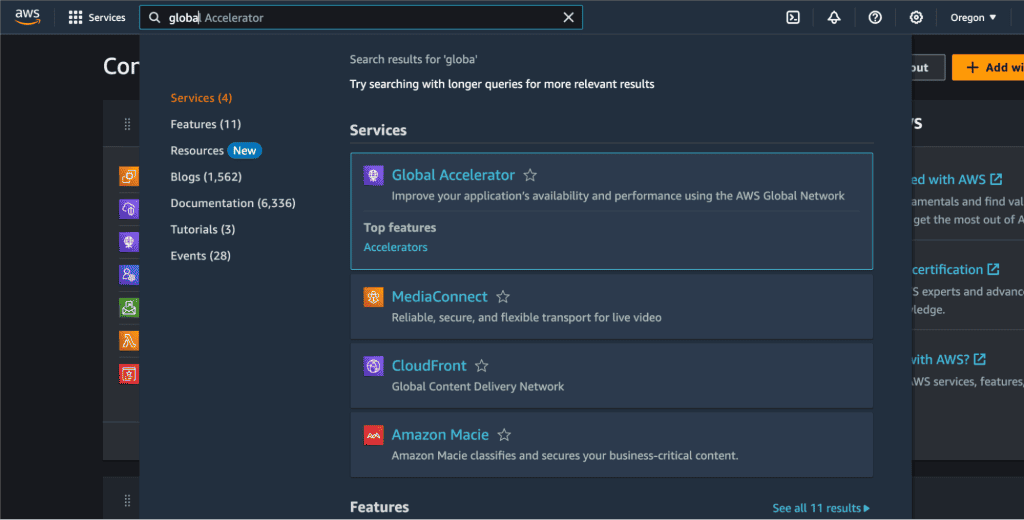1024x520 pixels.
Task: Open the Services grid menu icon
Action: coord(75,18)
